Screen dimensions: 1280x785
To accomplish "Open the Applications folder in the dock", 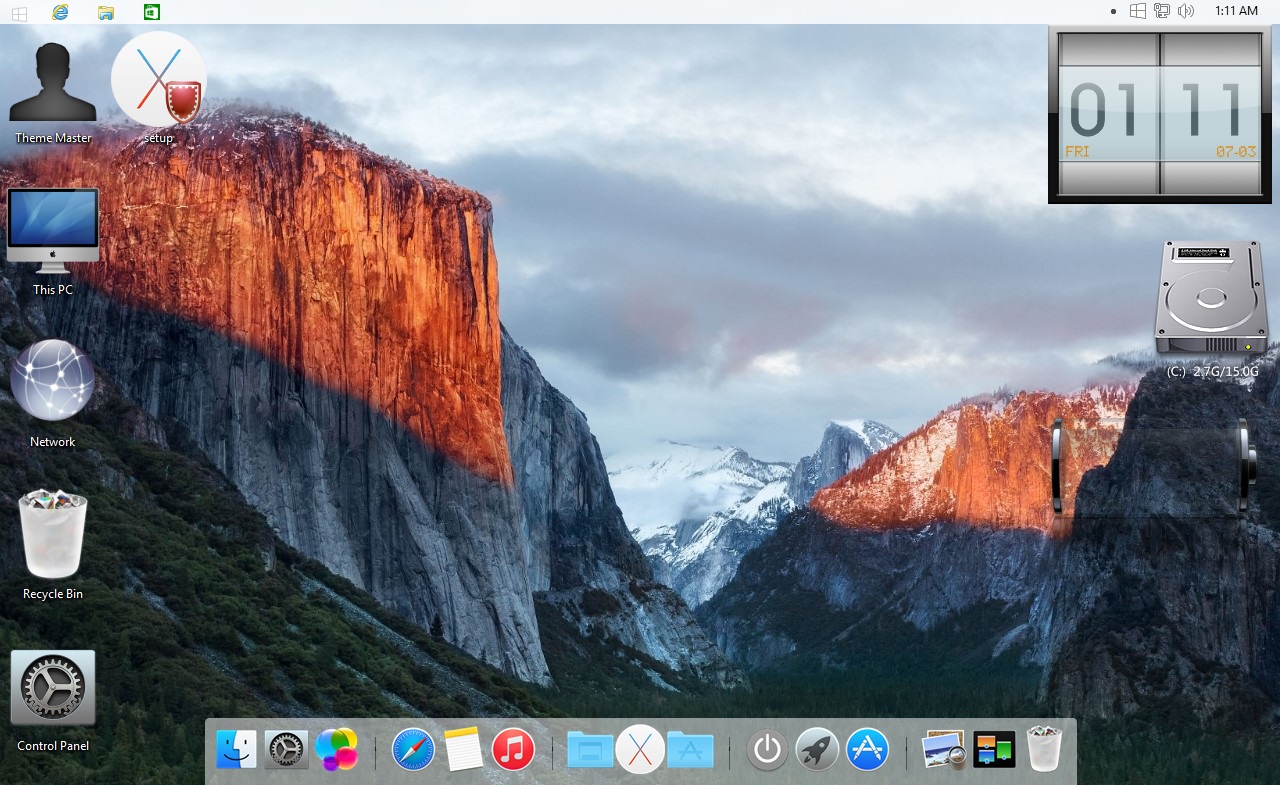I will pyautogui.click(x=690, y=749).
